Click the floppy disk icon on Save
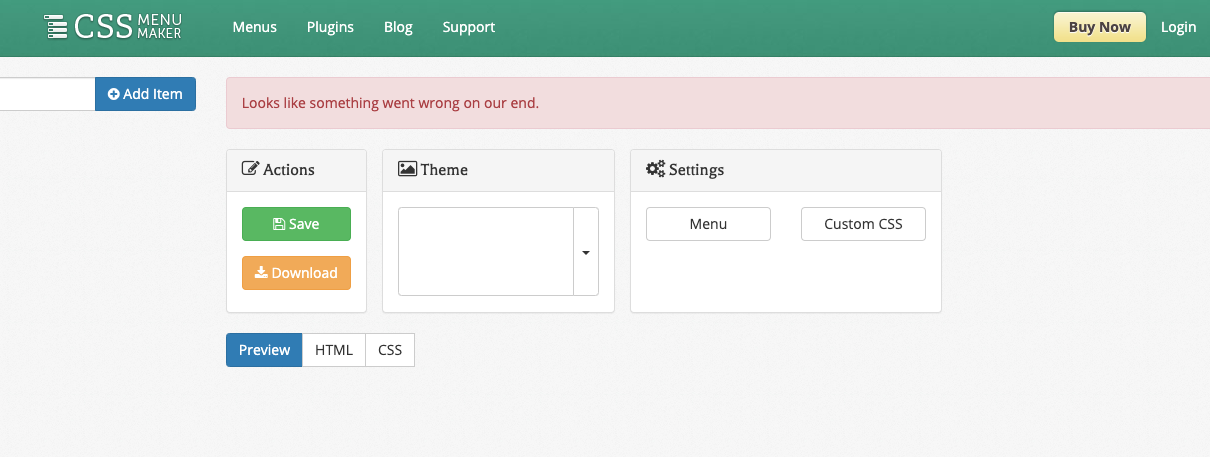This screenshot has width=1210, height=457. [x=279, y=224]
